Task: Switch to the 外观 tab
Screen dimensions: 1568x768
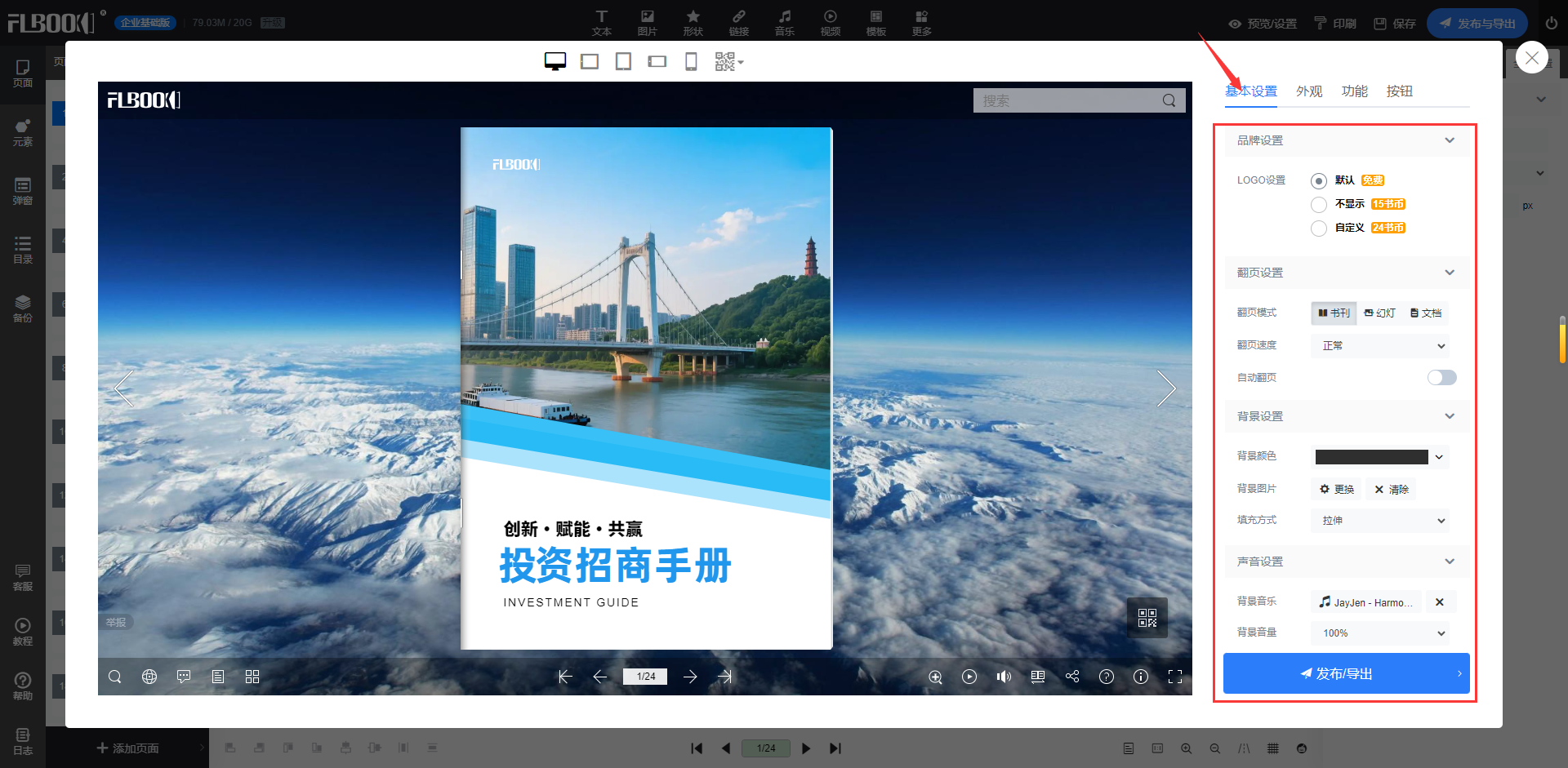Action: pos(1308,91)
